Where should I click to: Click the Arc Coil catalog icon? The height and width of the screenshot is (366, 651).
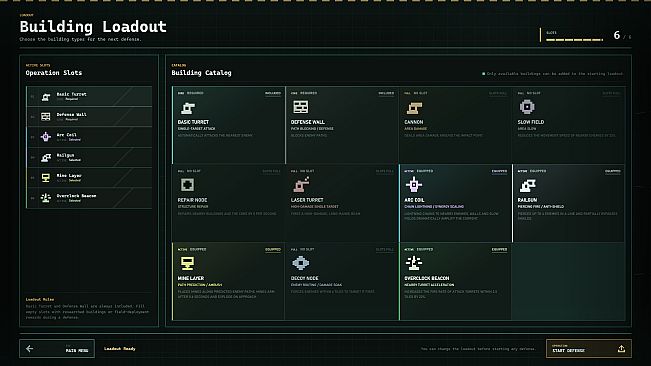[414, 185]
